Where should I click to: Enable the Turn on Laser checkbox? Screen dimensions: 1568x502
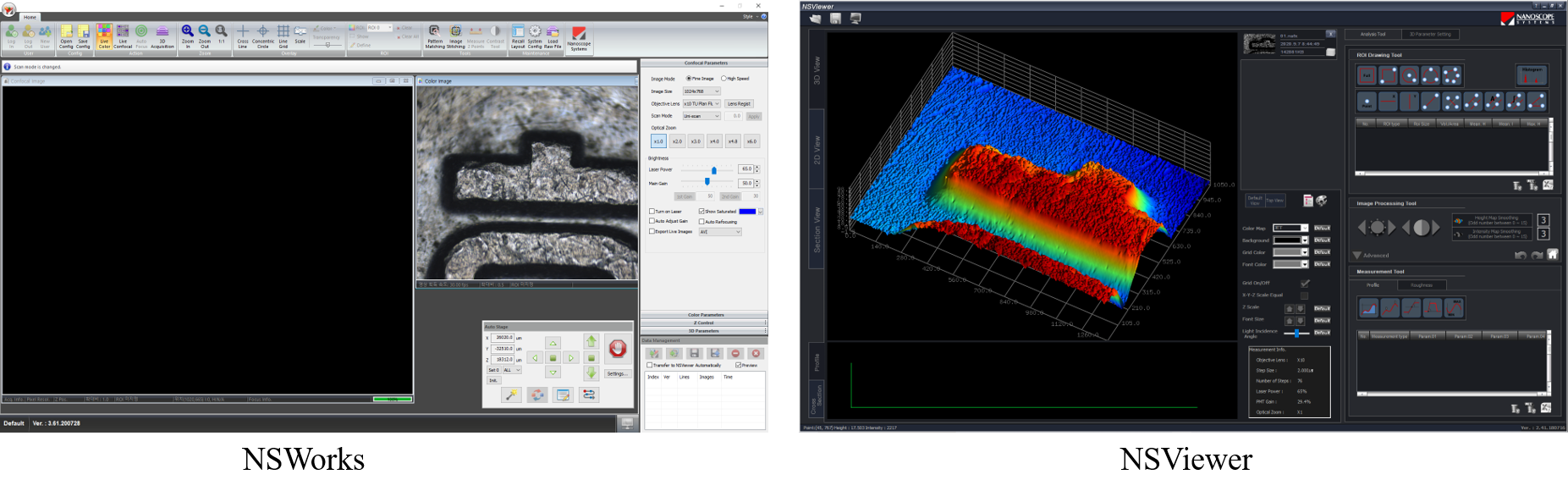pyautogui.click(x=652, y=212)
